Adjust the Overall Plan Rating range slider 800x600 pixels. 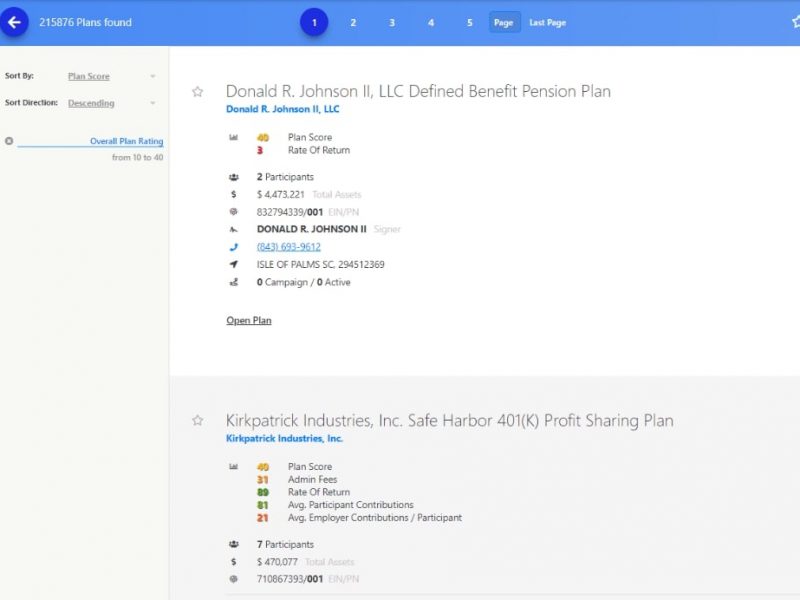point(90,148)
